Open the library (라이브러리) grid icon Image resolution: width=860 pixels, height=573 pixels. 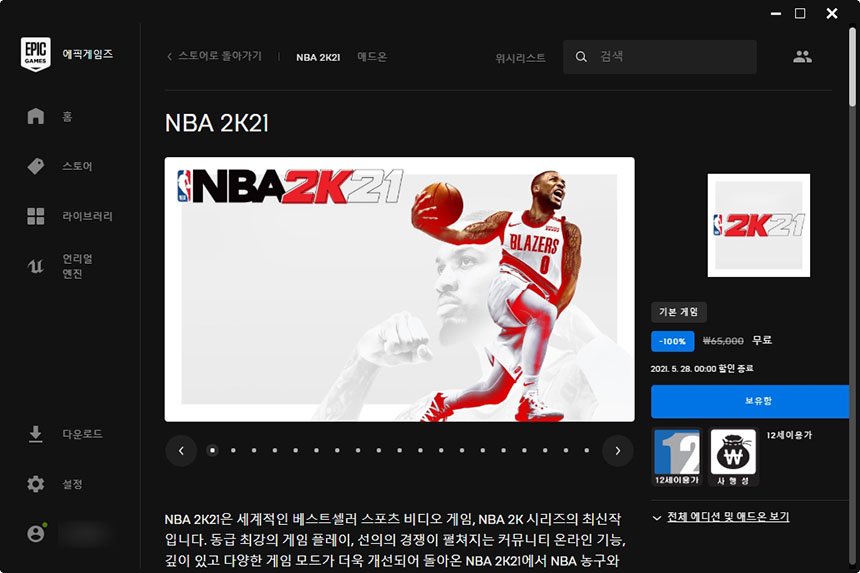pos(36,216)
